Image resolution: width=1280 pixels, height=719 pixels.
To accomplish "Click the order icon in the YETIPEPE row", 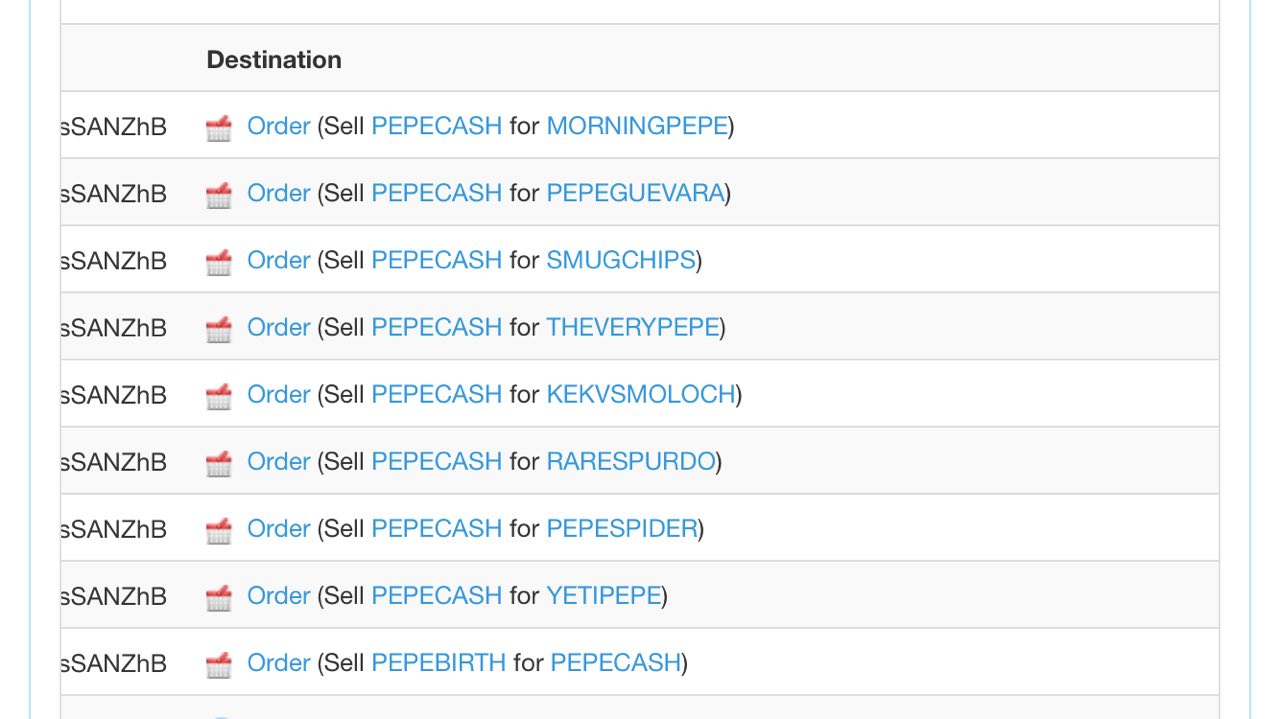I will pyautogui.click(x=219, y=596).
